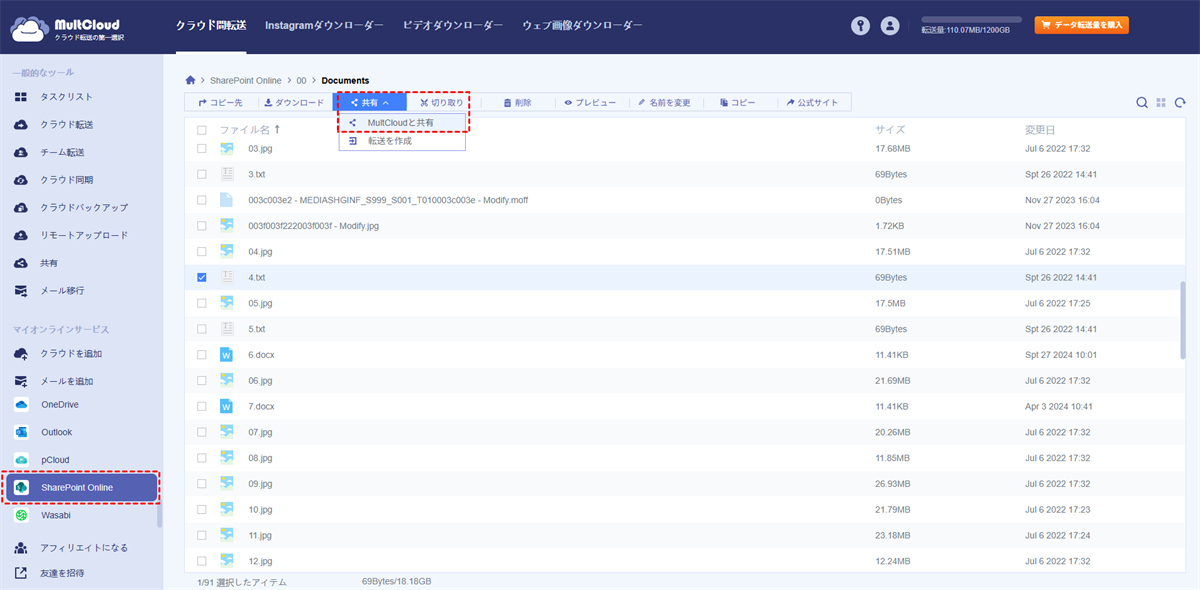Viewport: 1200px width, 590px height.
Task: Check the 03.jpg file checkbox
Action: (202, 148)
